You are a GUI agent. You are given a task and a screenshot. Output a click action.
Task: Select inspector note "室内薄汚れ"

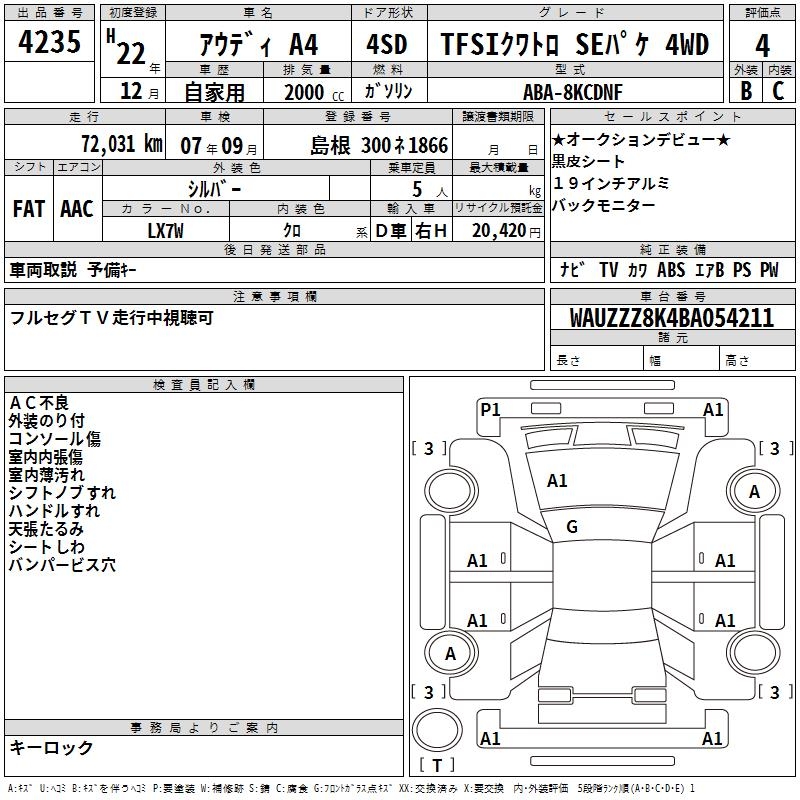46,474
